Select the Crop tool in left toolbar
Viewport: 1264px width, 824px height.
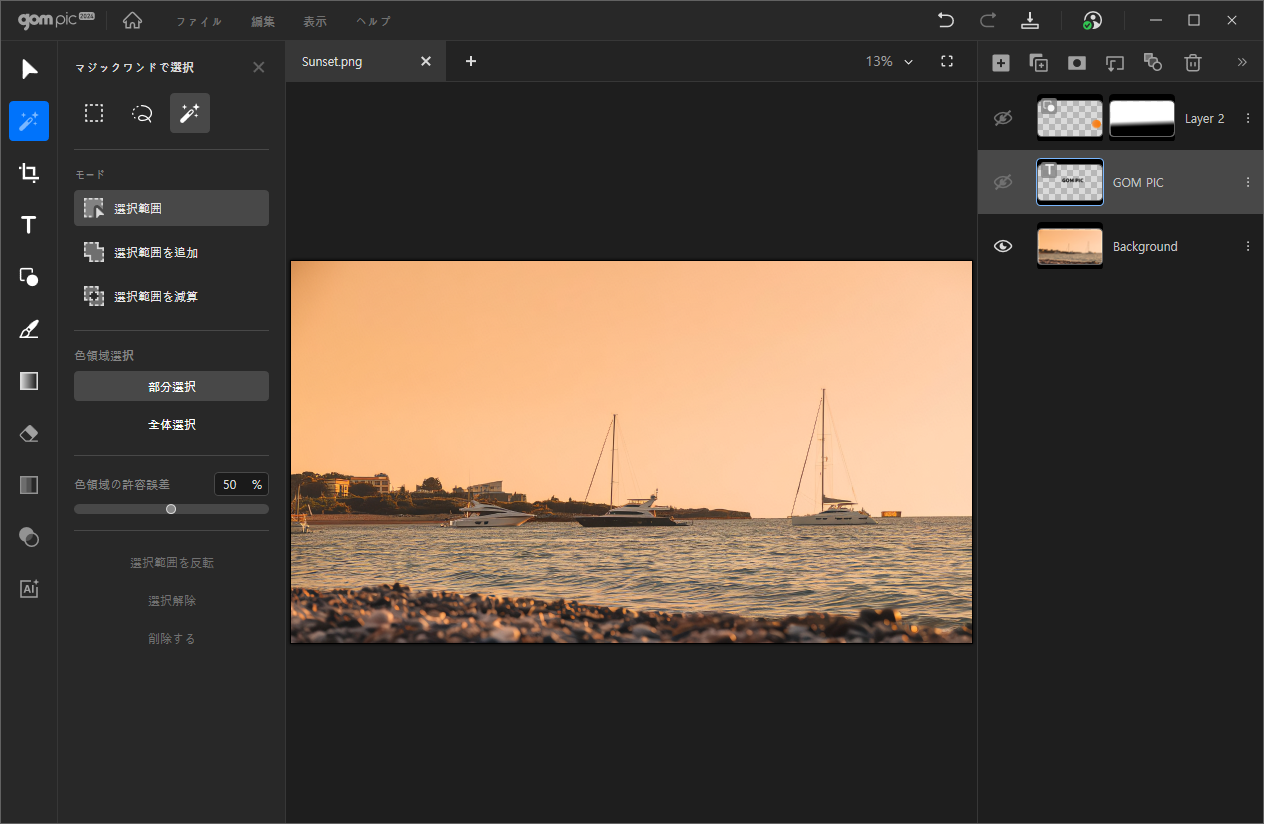29,173
